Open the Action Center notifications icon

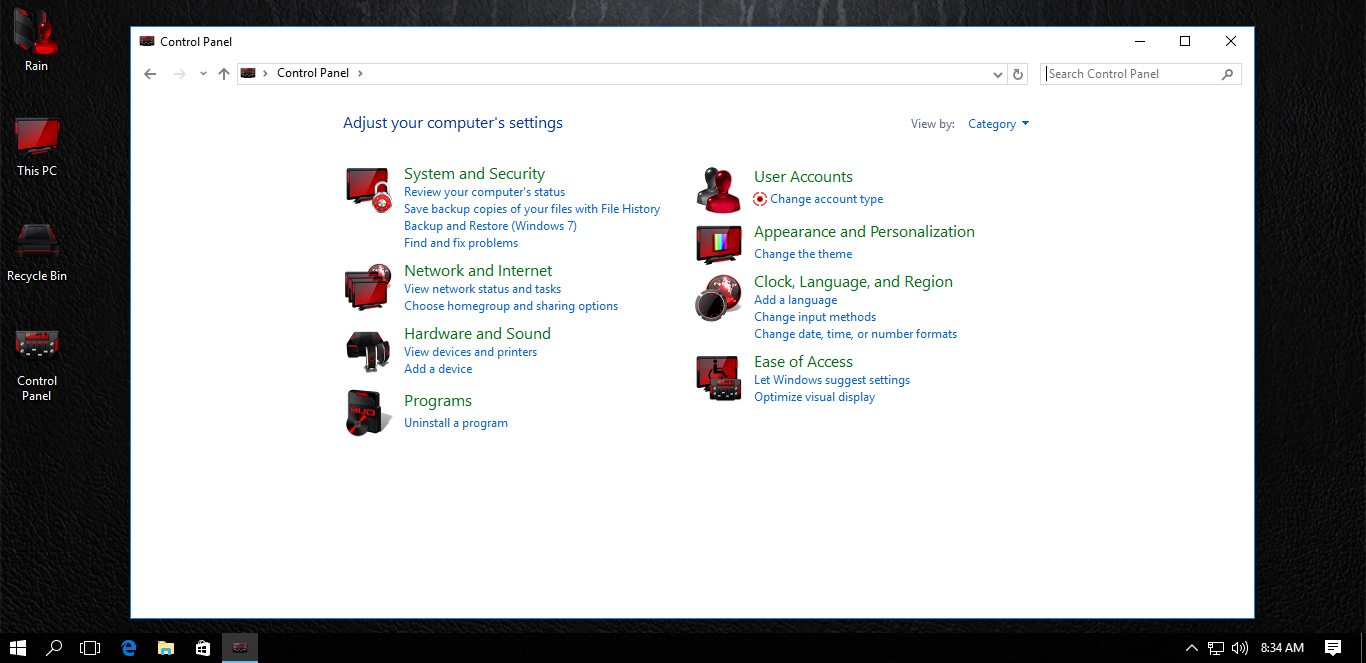(1333, 648)
